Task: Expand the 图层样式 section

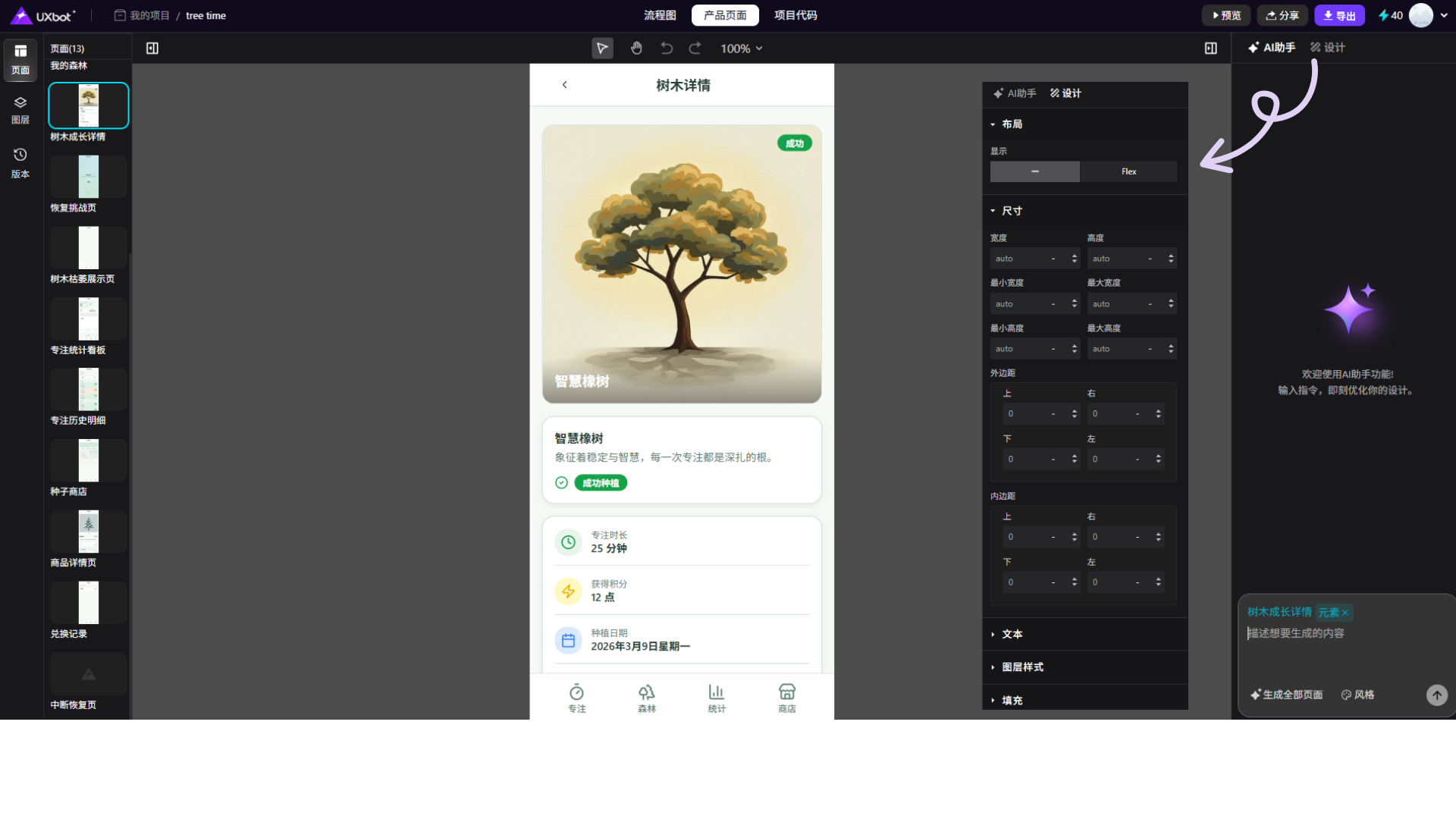Action: click(x=1021, y=667)
